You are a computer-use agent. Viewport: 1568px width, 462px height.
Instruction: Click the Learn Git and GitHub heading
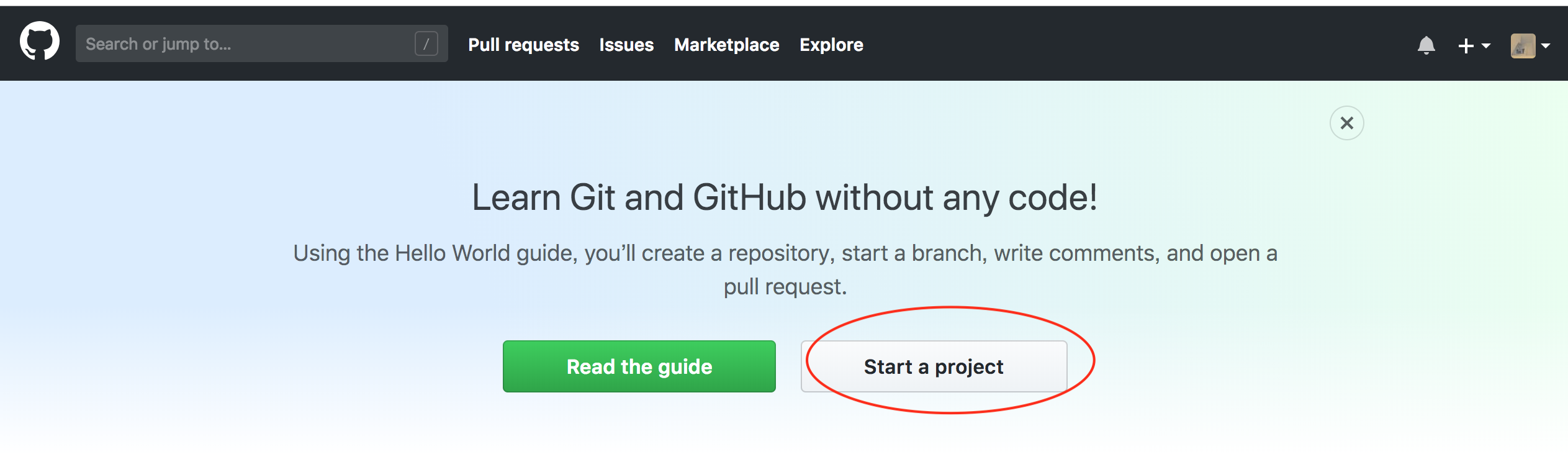pos(784,197)
